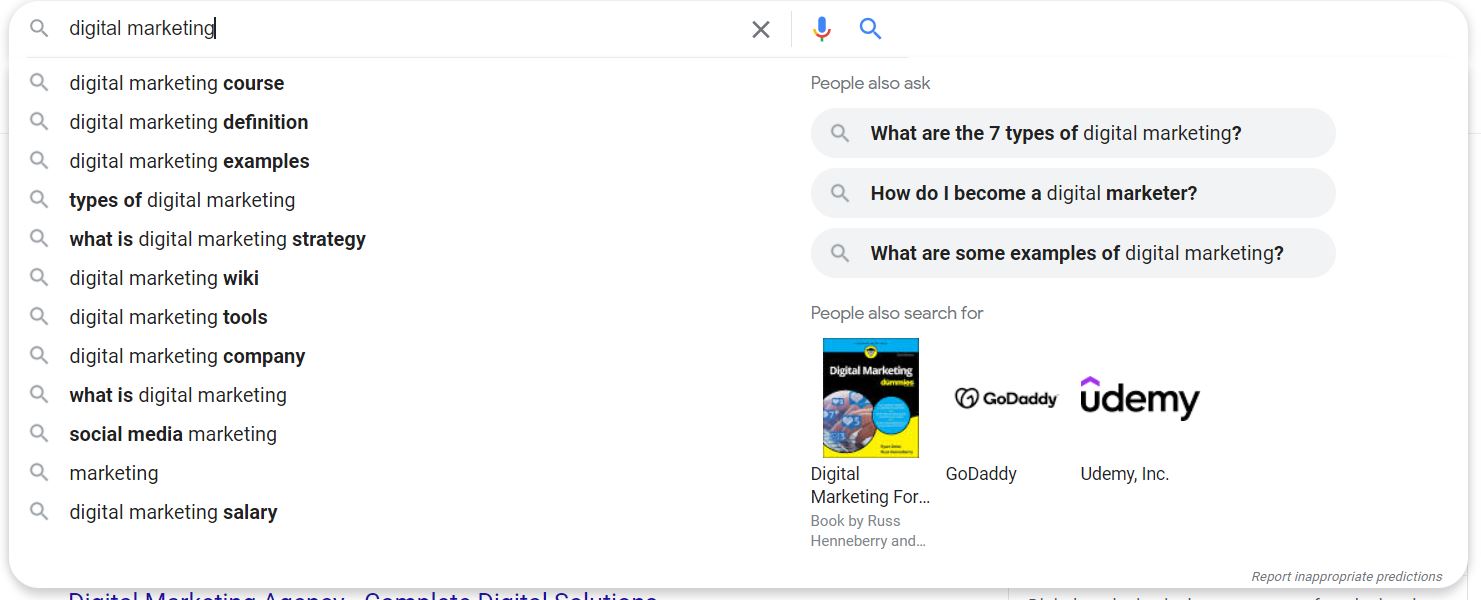The height and width of the screenshot is (600, 1481).
Task: Click inside the search input field
Action: pos(400,28)
